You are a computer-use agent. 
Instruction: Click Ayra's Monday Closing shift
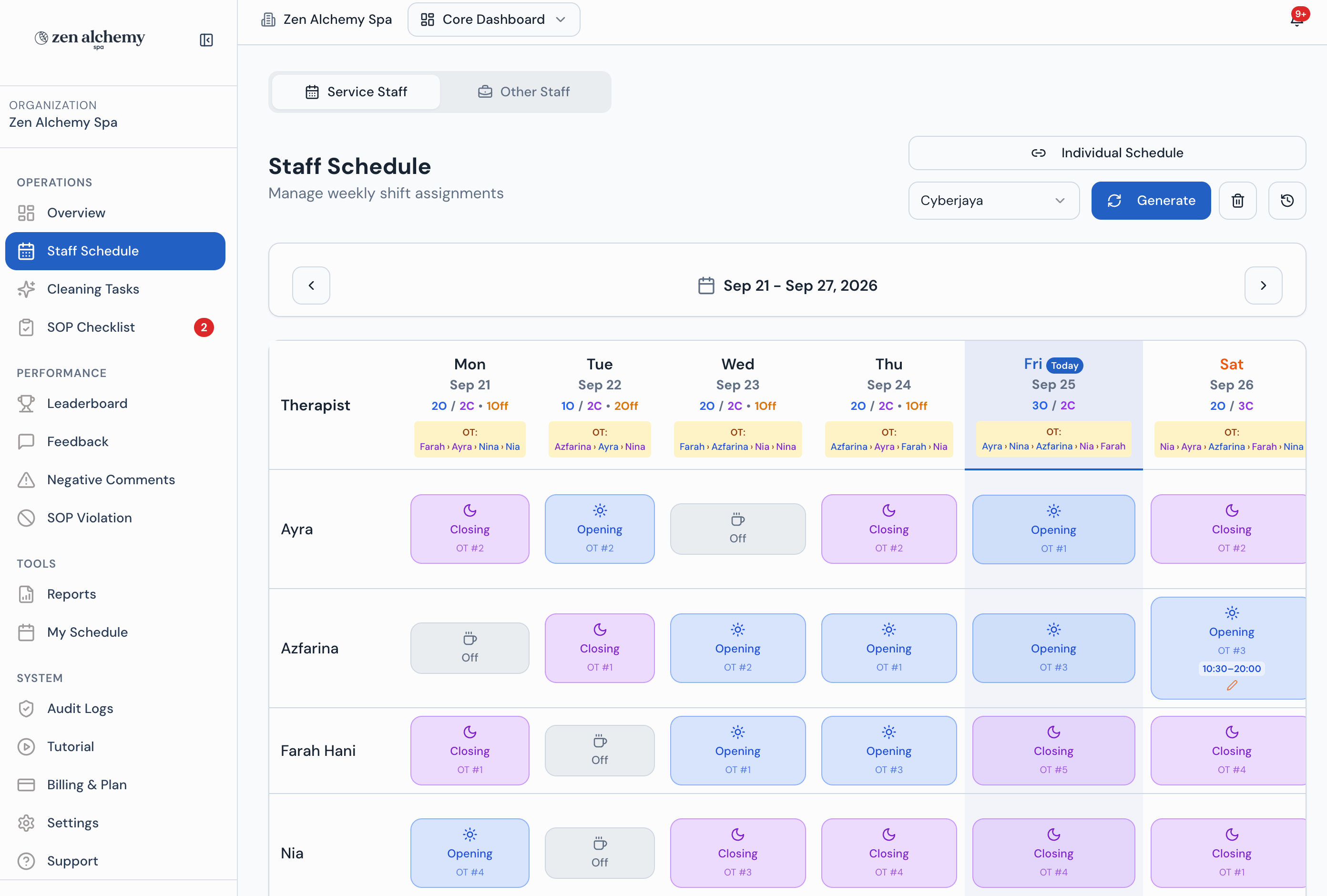click(470, 529)
